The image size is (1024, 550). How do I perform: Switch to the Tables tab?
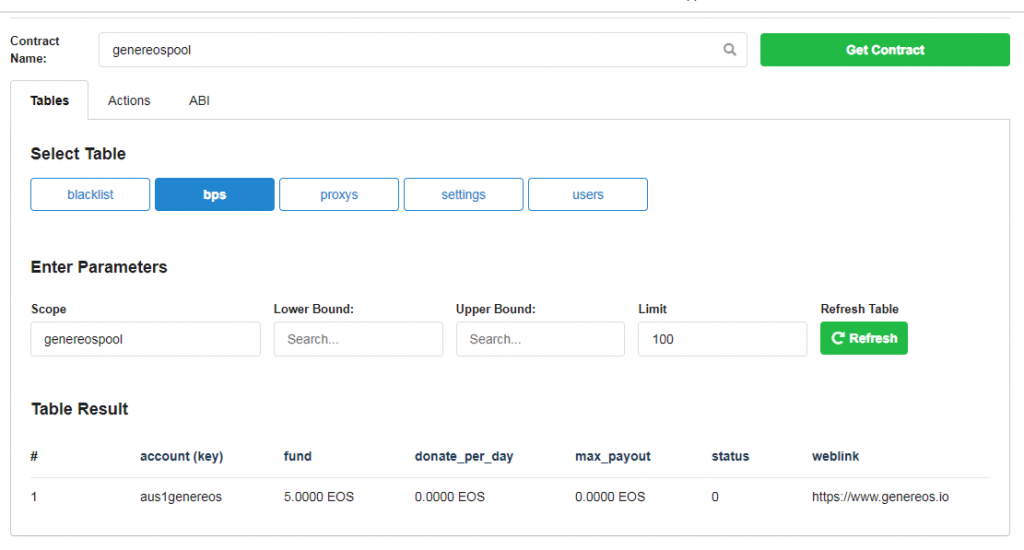(50, 101)
